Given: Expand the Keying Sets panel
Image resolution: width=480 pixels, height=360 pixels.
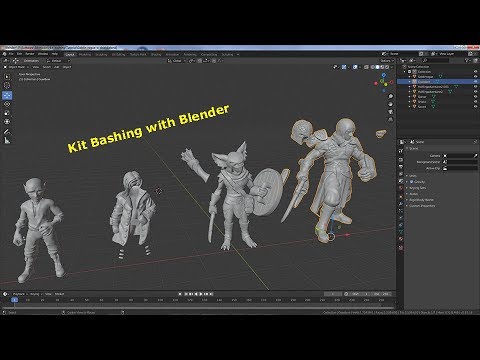Looking at the screenshot, I should tap(416, 188).
